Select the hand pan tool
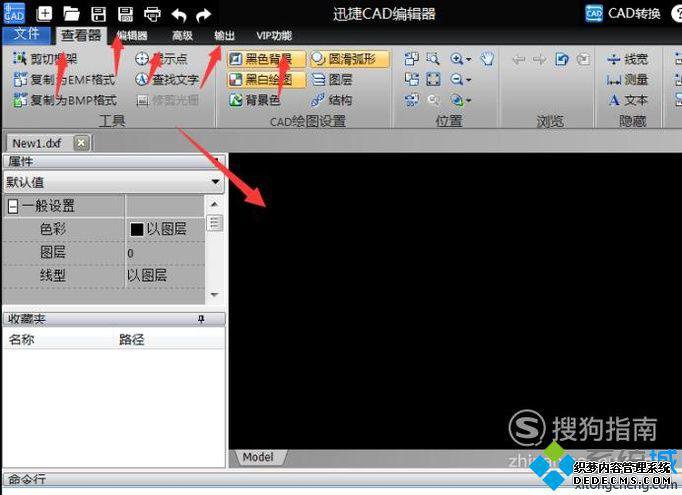The image size is (682, 495). click(x=487, y=58)
